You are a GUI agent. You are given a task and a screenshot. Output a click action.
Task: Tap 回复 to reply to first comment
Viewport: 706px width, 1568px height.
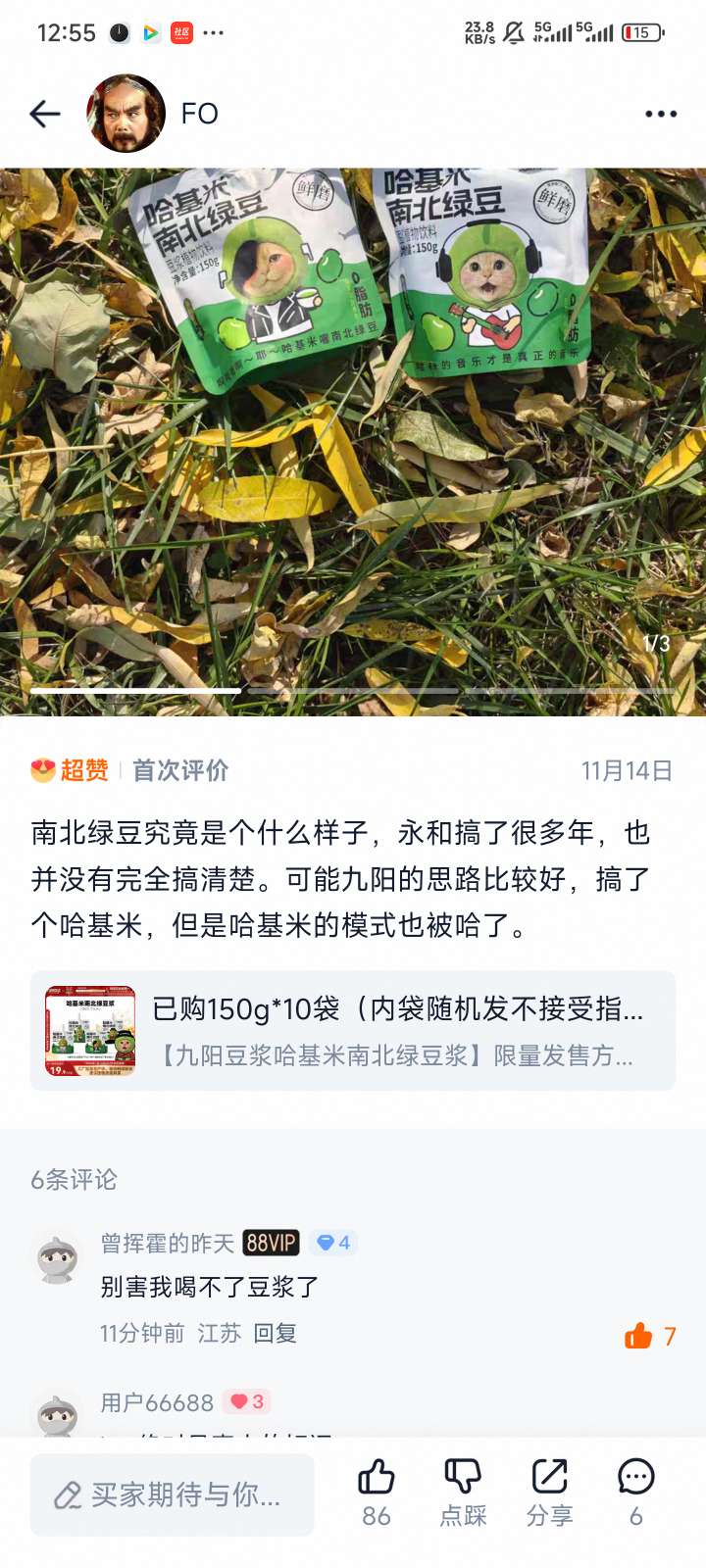[275, 1333]
